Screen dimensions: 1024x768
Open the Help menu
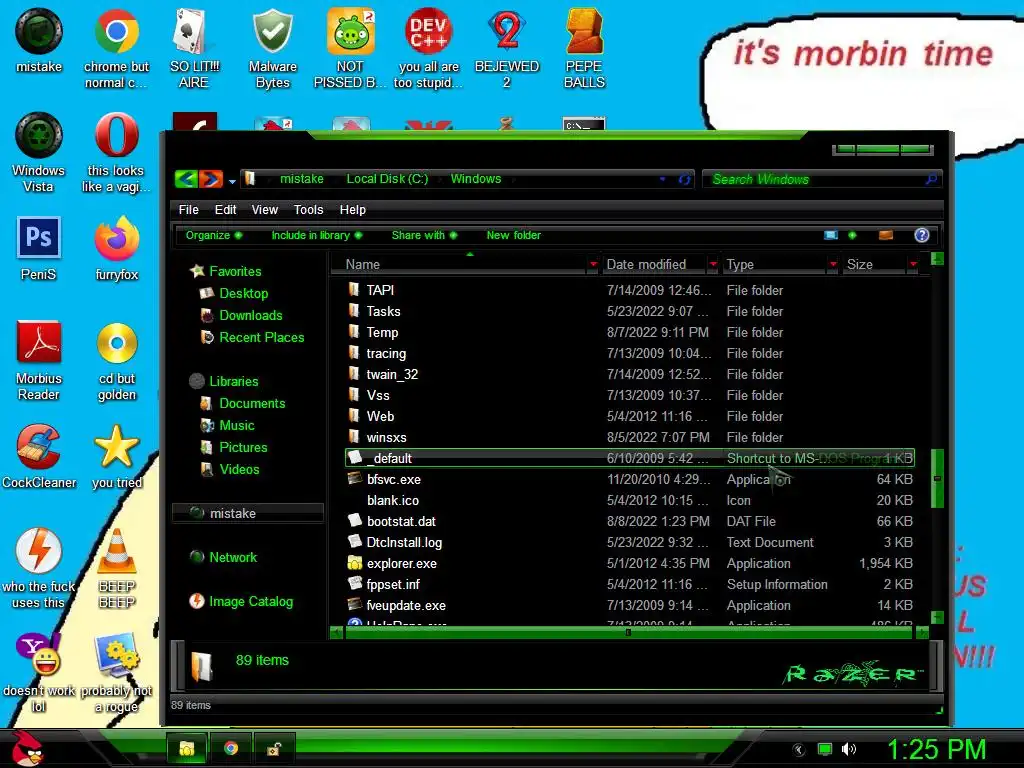point(353,210)
